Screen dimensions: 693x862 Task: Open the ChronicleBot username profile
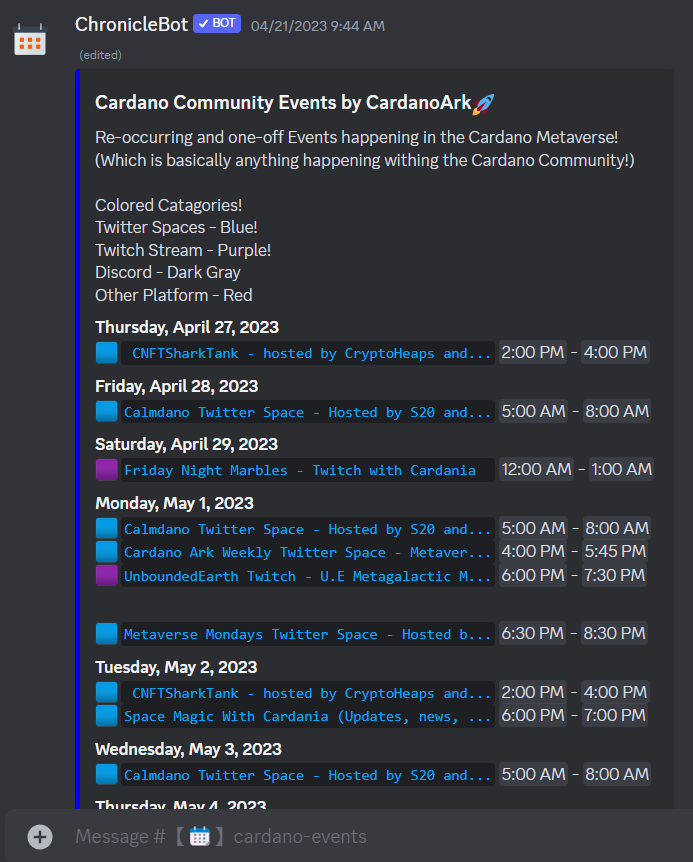pos(131,24)
